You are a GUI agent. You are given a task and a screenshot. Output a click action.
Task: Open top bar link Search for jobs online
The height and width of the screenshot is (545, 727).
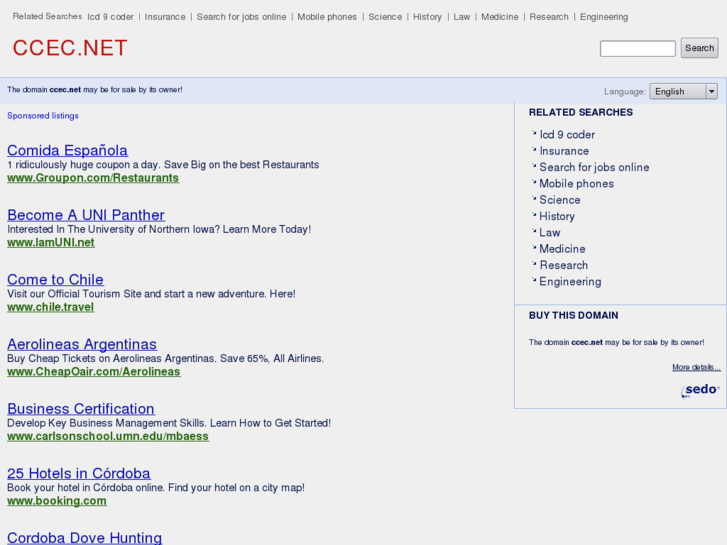pyautogui.click(x=242, y=17)
